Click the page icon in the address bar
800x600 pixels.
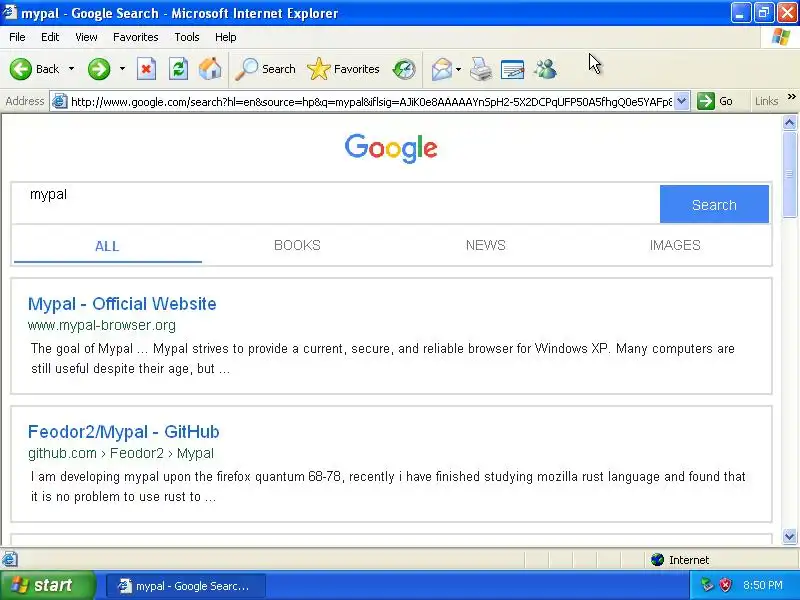pos(60,102)
